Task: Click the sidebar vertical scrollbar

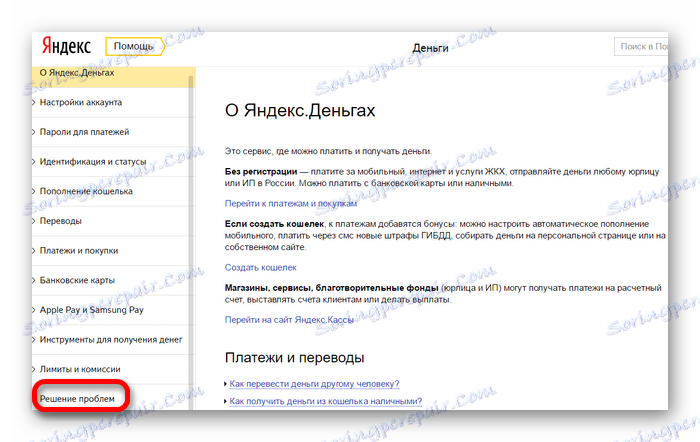Action: (191, 241)
